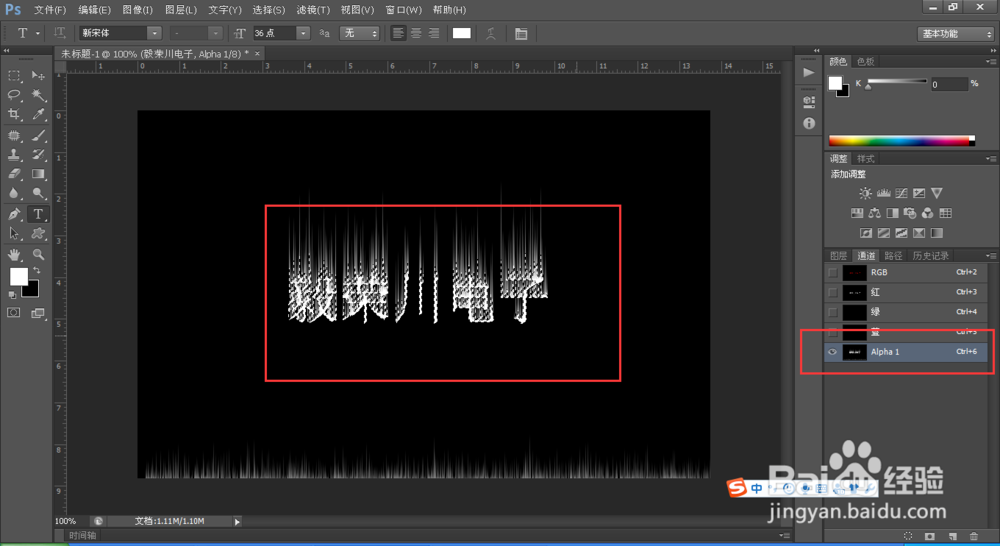The width and height of the screenshot is (1000, 546).
Task: Add Brightness/Contrast adjustment
Action: click(865, 193)
